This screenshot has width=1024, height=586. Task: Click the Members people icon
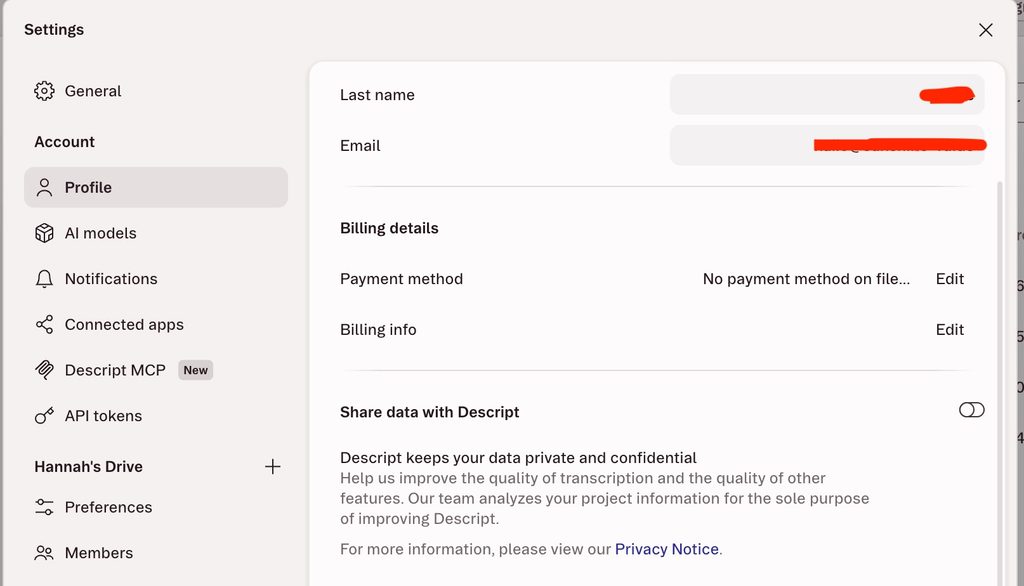pos(44,553)
